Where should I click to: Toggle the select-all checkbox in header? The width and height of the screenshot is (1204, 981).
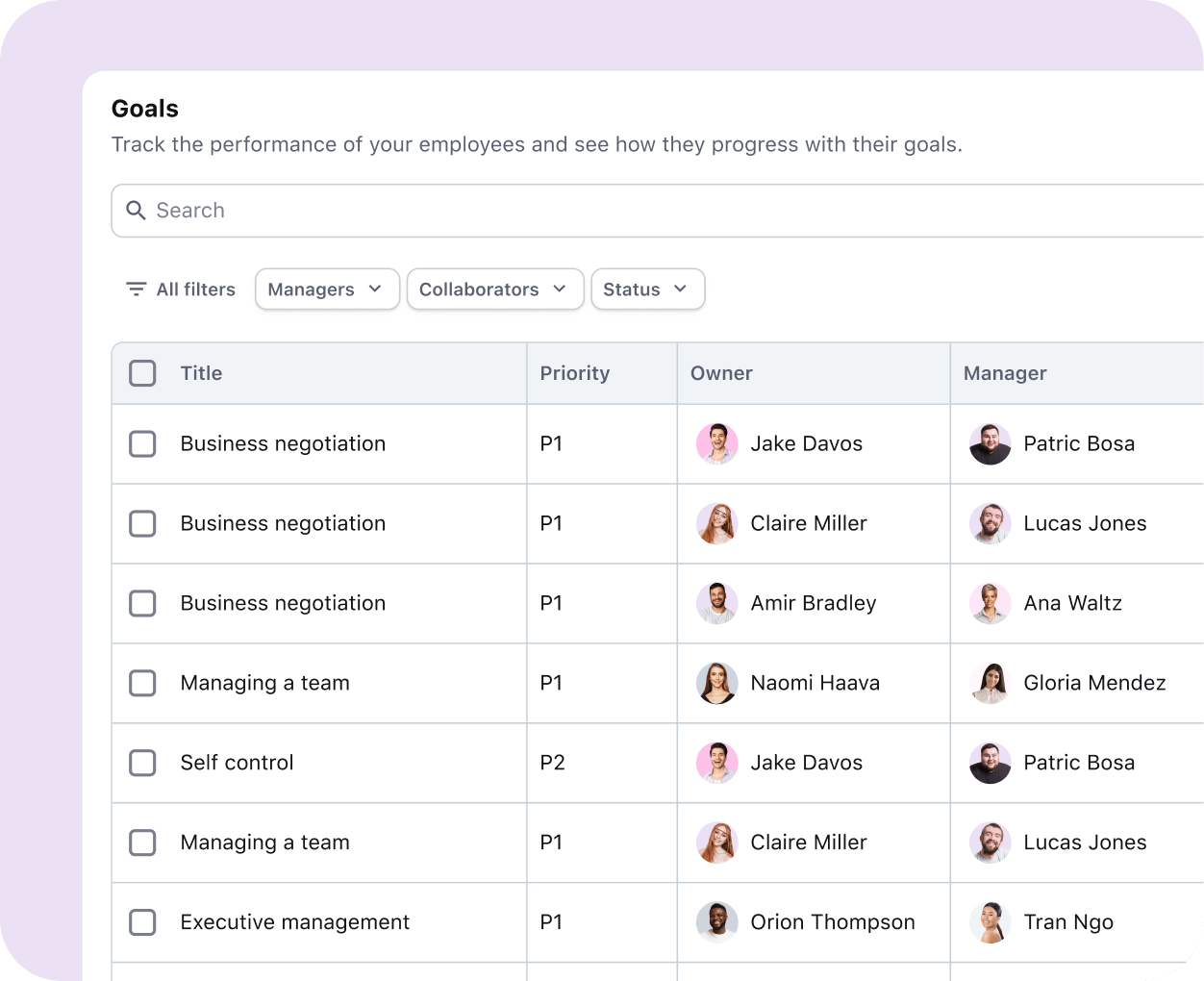(x=142, y=373)
